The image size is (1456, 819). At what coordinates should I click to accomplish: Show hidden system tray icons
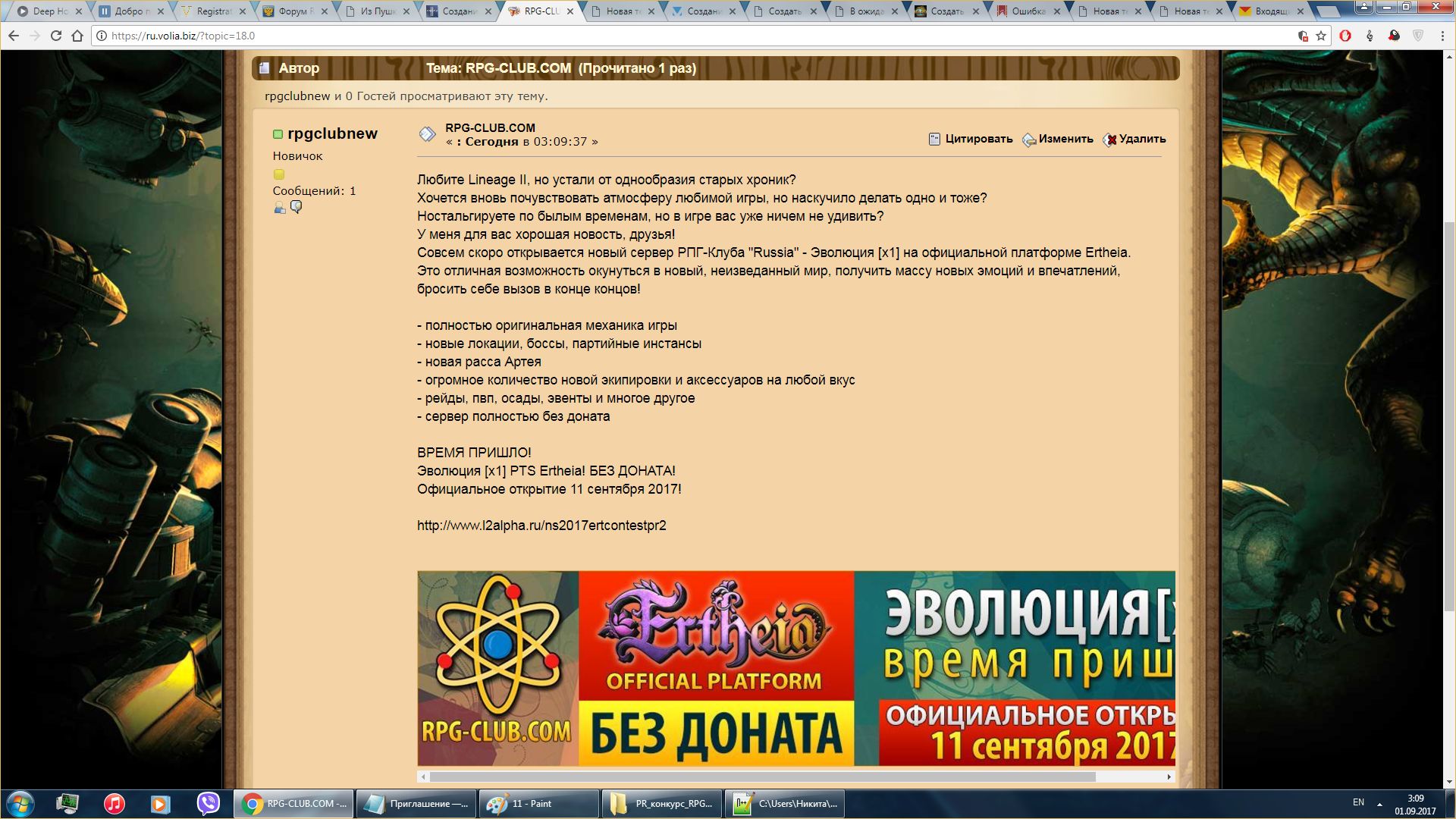[x=1379, y=804]
